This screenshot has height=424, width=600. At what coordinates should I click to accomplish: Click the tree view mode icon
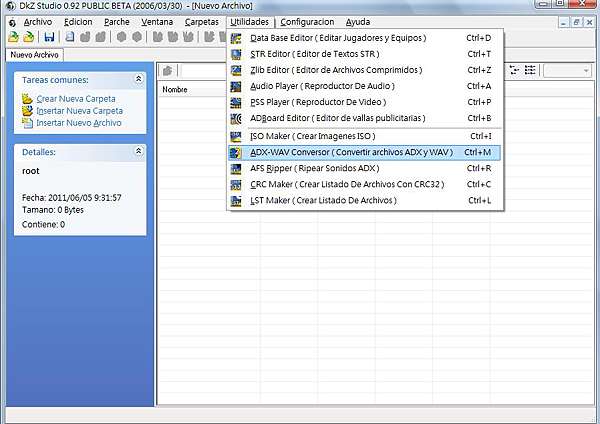[x=515, y=70]
